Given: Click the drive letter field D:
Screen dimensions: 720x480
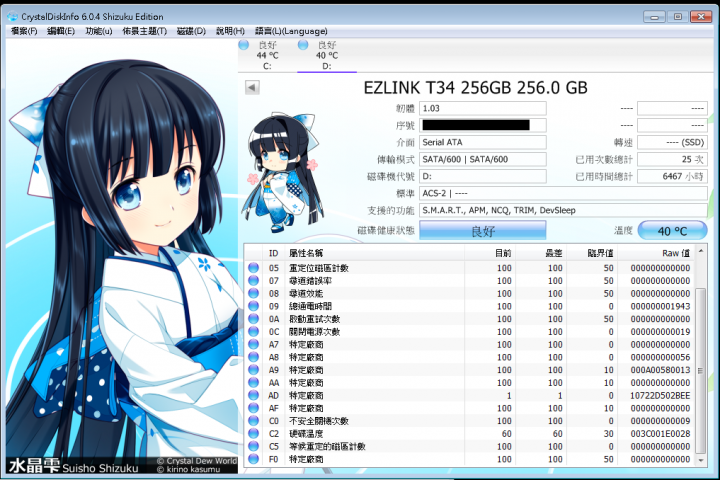Looking at the screenshot, I should [x=483, y=176].
